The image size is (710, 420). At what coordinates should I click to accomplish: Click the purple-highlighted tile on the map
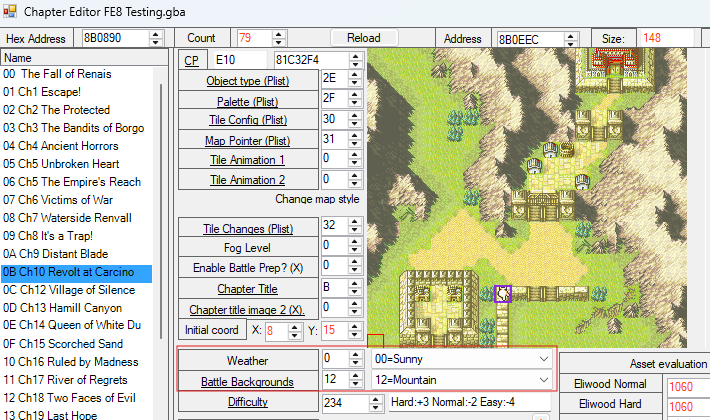click(503, 294)
